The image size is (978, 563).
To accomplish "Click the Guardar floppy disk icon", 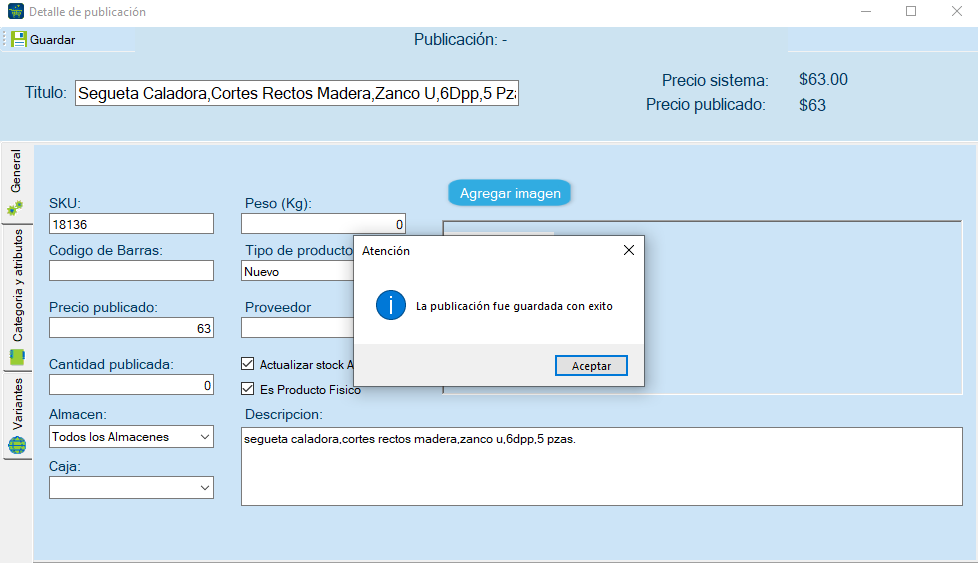I will coord(19,39).
